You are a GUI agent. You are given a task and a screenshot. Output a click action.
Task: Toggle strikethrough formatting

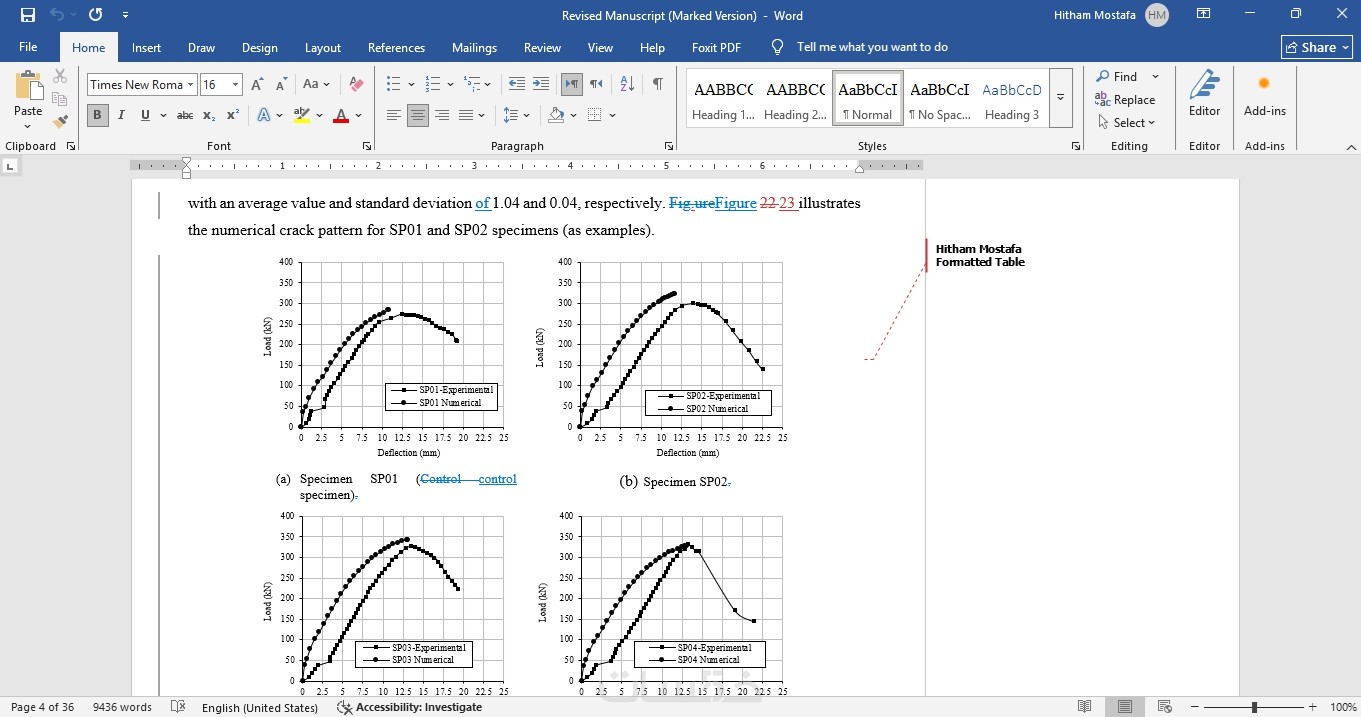tap(185, 116)
